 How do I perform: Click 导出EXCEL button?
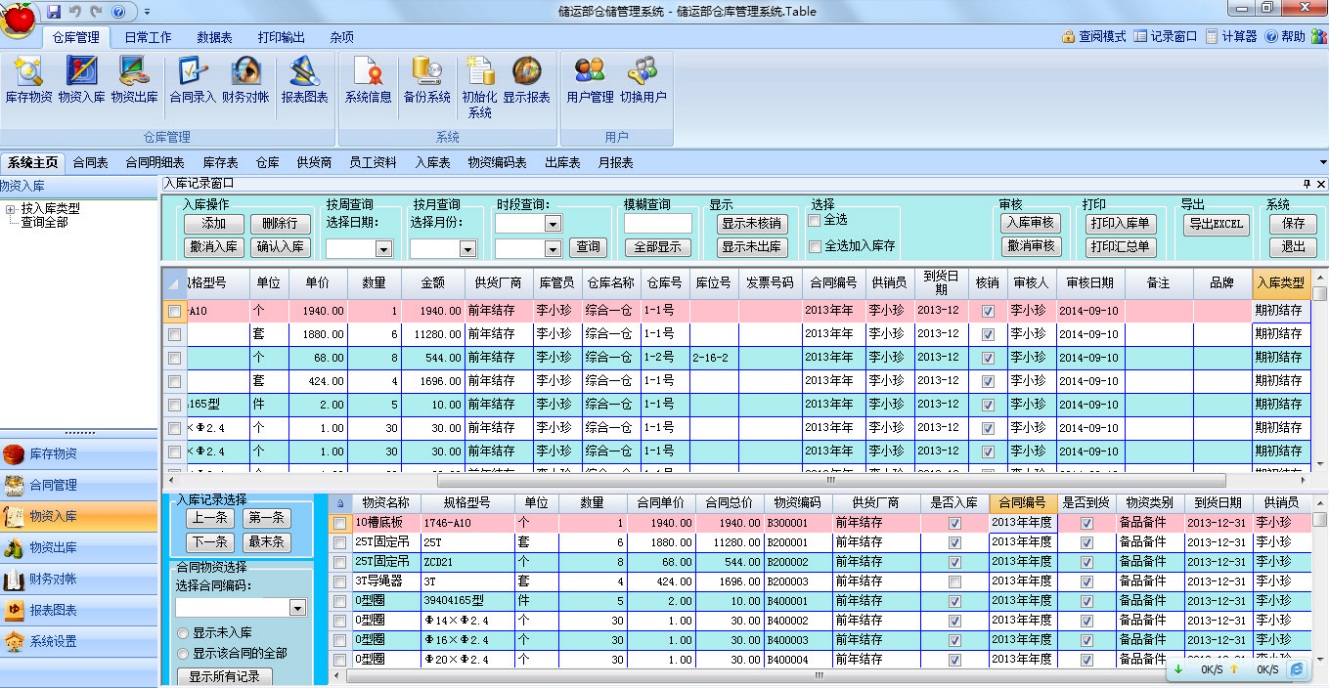tap(1216, 224)
